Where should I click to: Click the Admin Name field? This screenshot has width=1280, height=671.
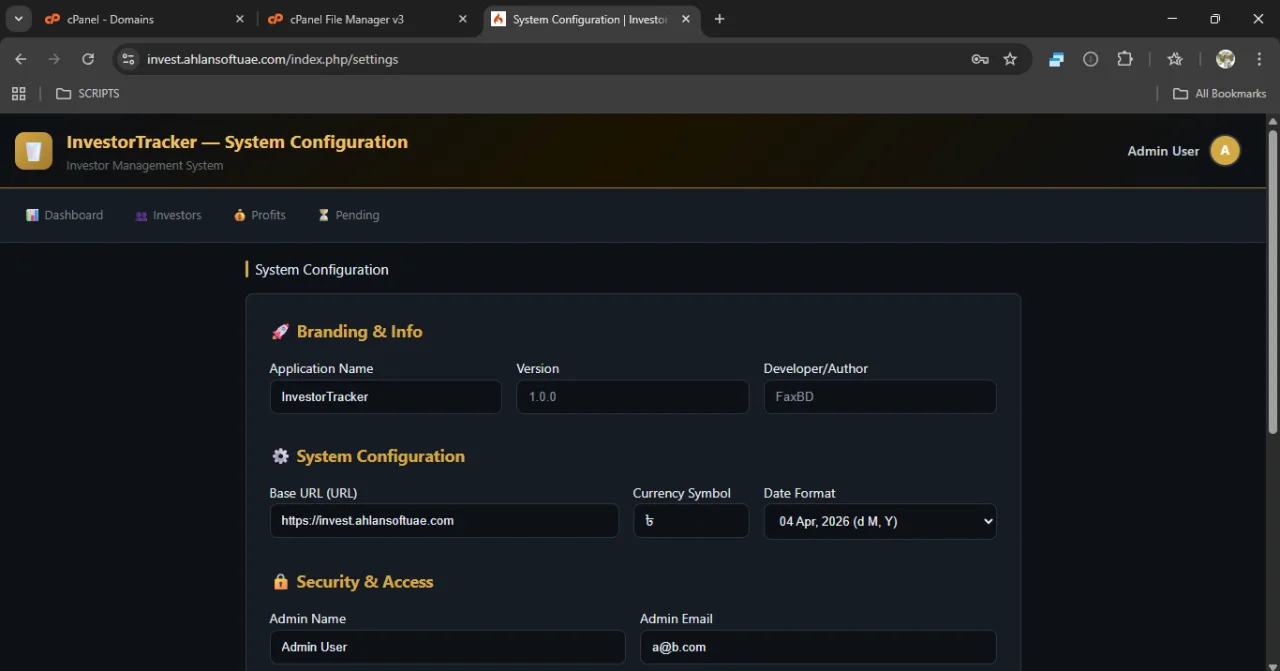coord(448,647)
